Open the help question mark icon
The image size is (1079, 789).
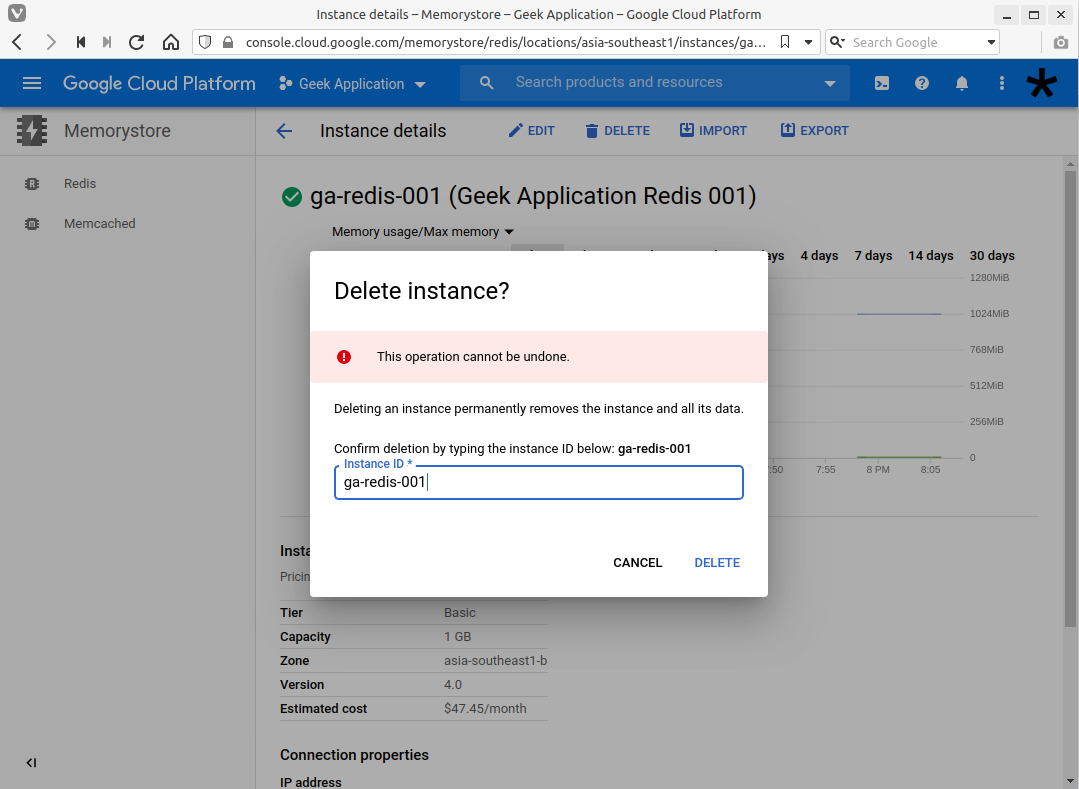click(x=921, y=83)
